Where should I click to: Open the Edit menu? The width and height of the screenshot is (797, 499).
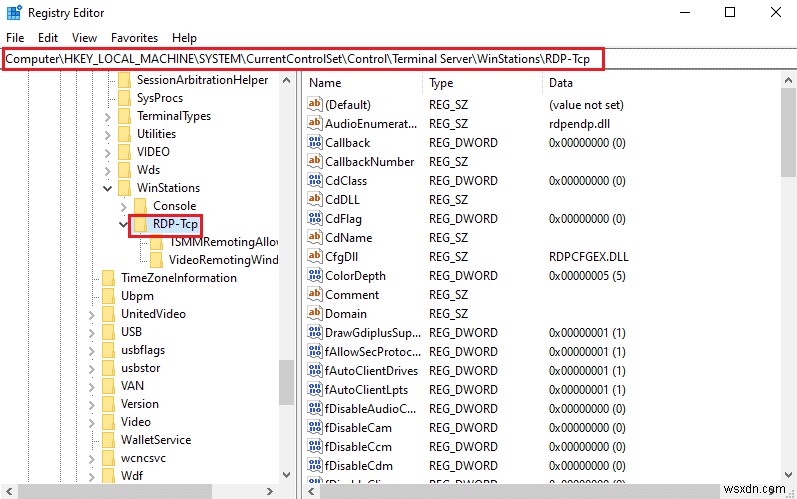tap(48, 38)
